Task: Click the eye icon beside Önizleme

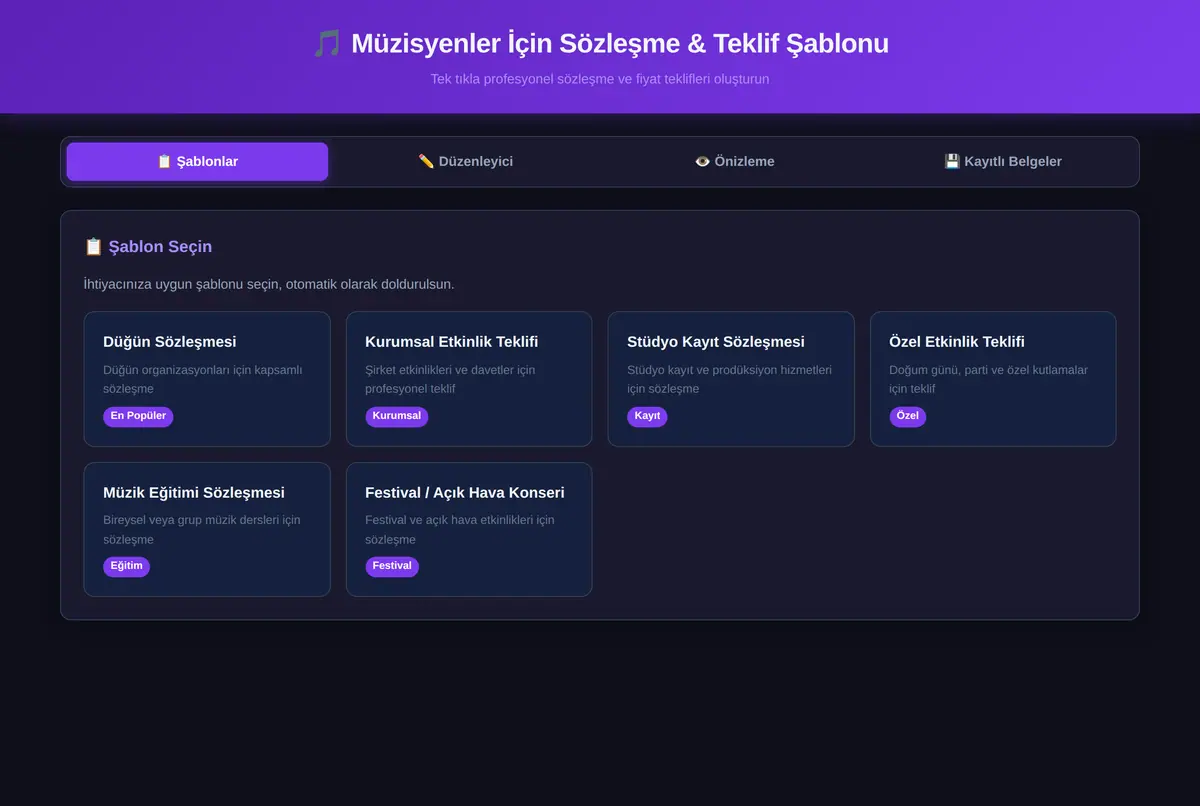Action: (702, 161)
